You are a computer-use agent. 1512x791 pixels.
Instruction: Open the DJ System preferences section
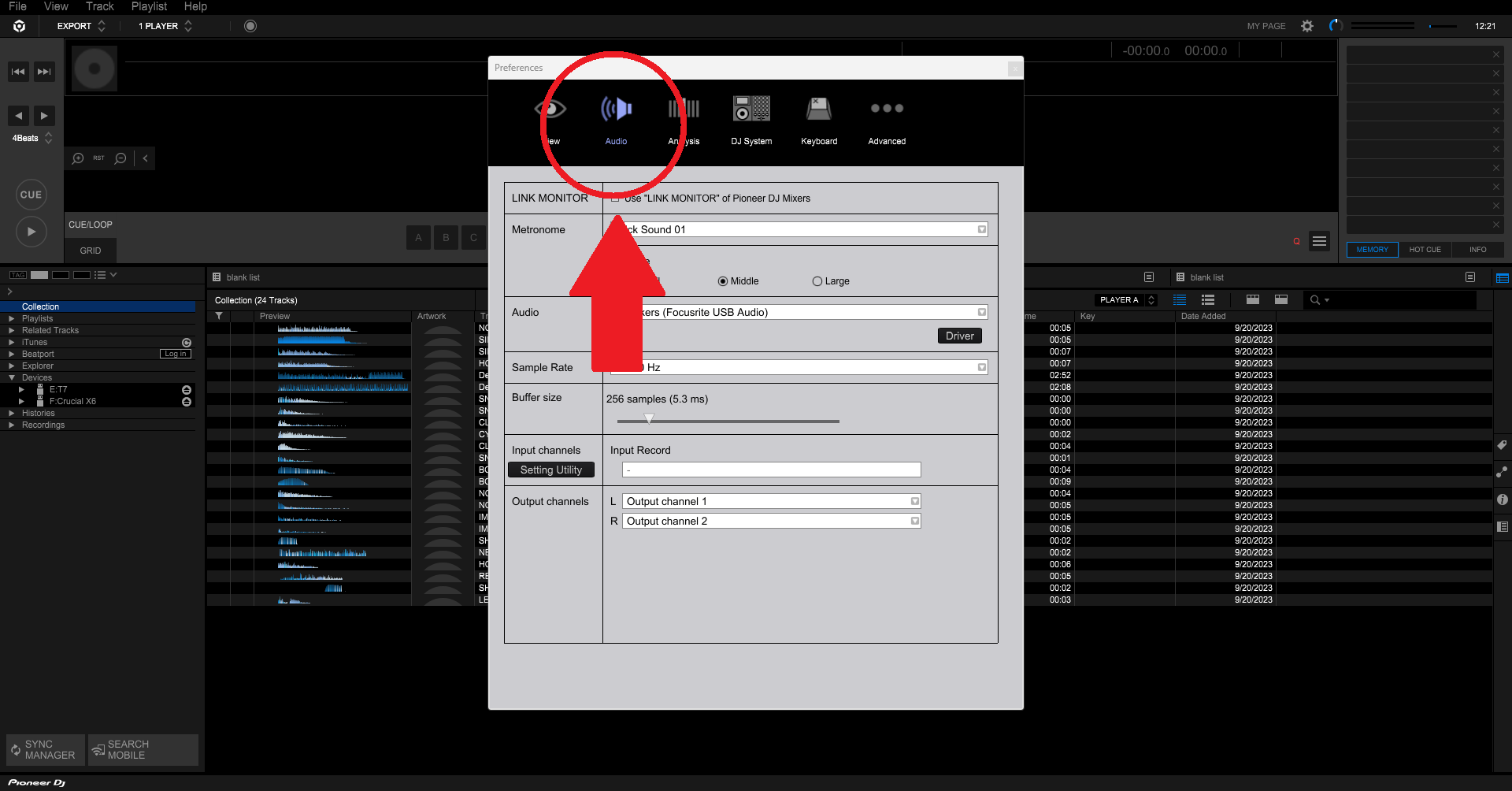pyautogui.click(x=750, y=118)
